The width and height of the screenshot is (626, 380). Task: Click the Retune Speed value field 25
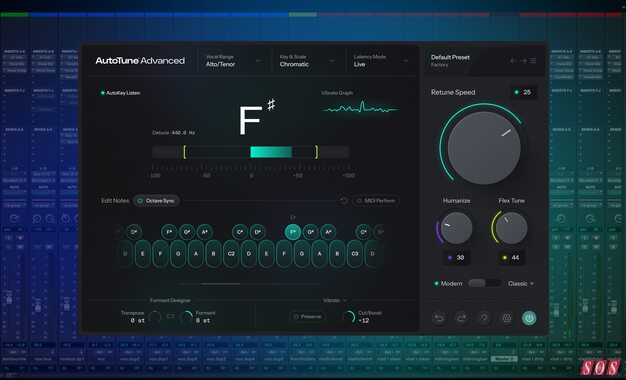pyautogui.click(x=523, y=92)
